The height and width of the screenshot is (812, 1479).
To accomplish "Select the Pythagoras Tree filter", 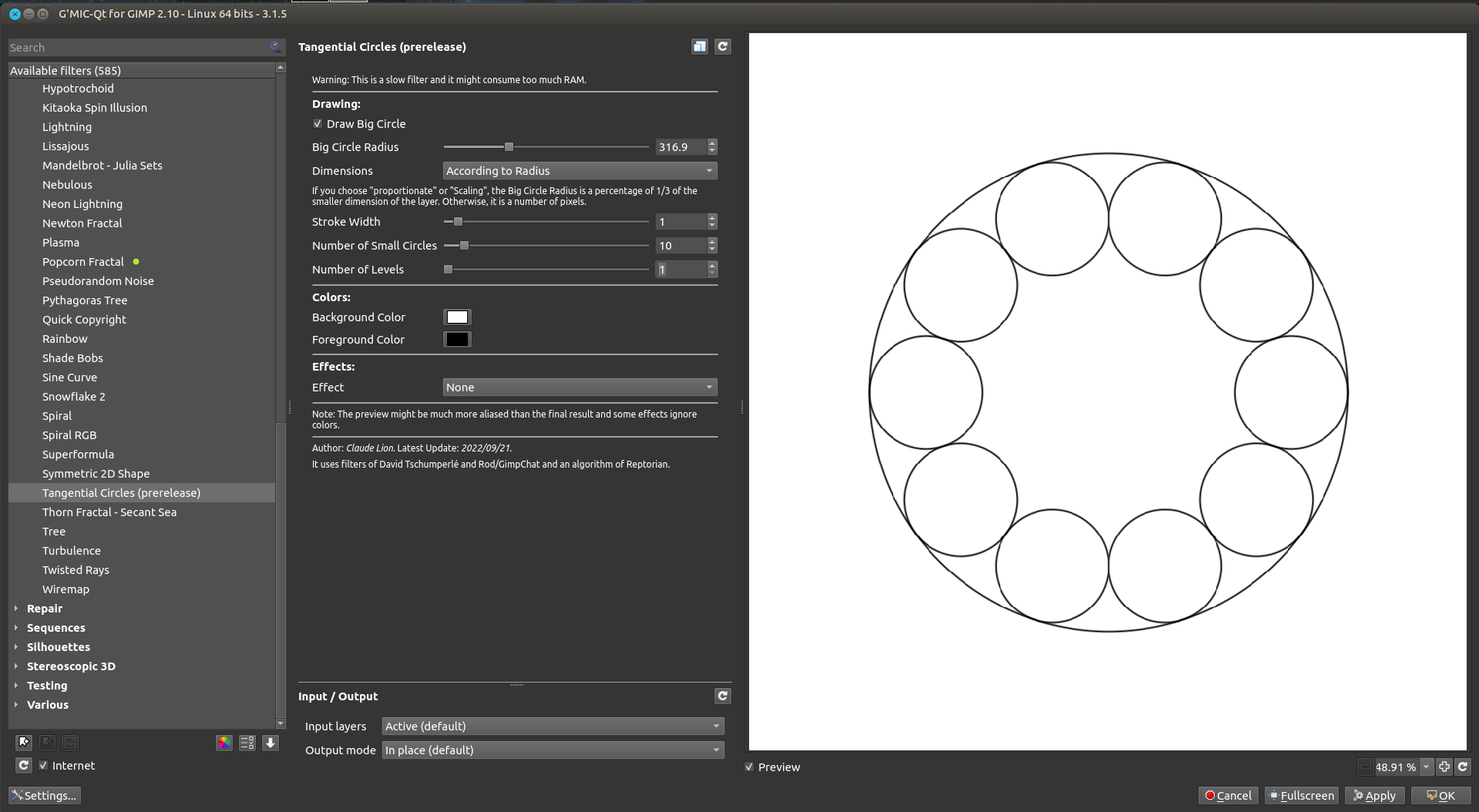I will pyautogui.click(x=85, y=300).
